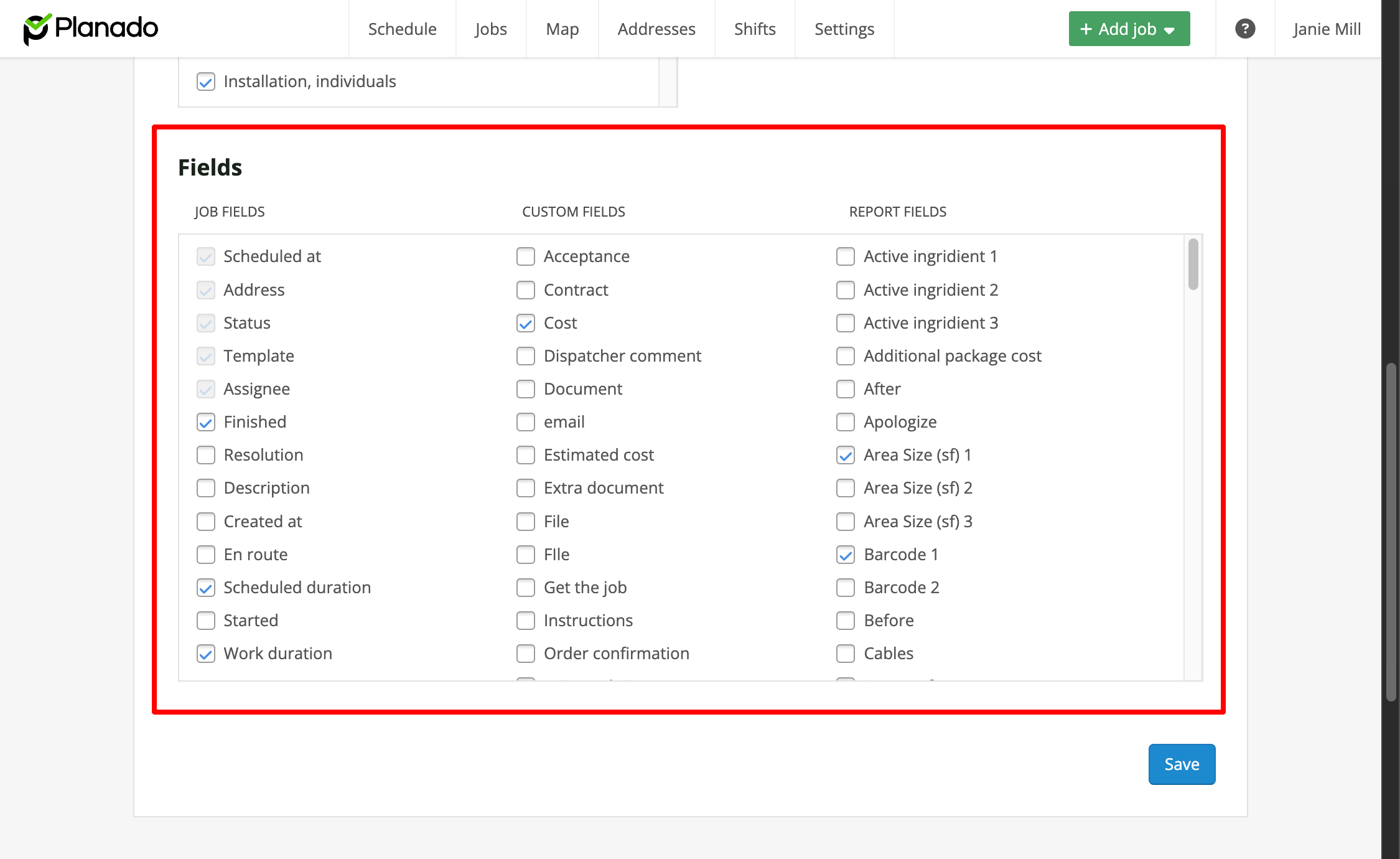Disable the Installation, individuals checkbox
The height and width of the screenshot is (859, 1400).
206,82
